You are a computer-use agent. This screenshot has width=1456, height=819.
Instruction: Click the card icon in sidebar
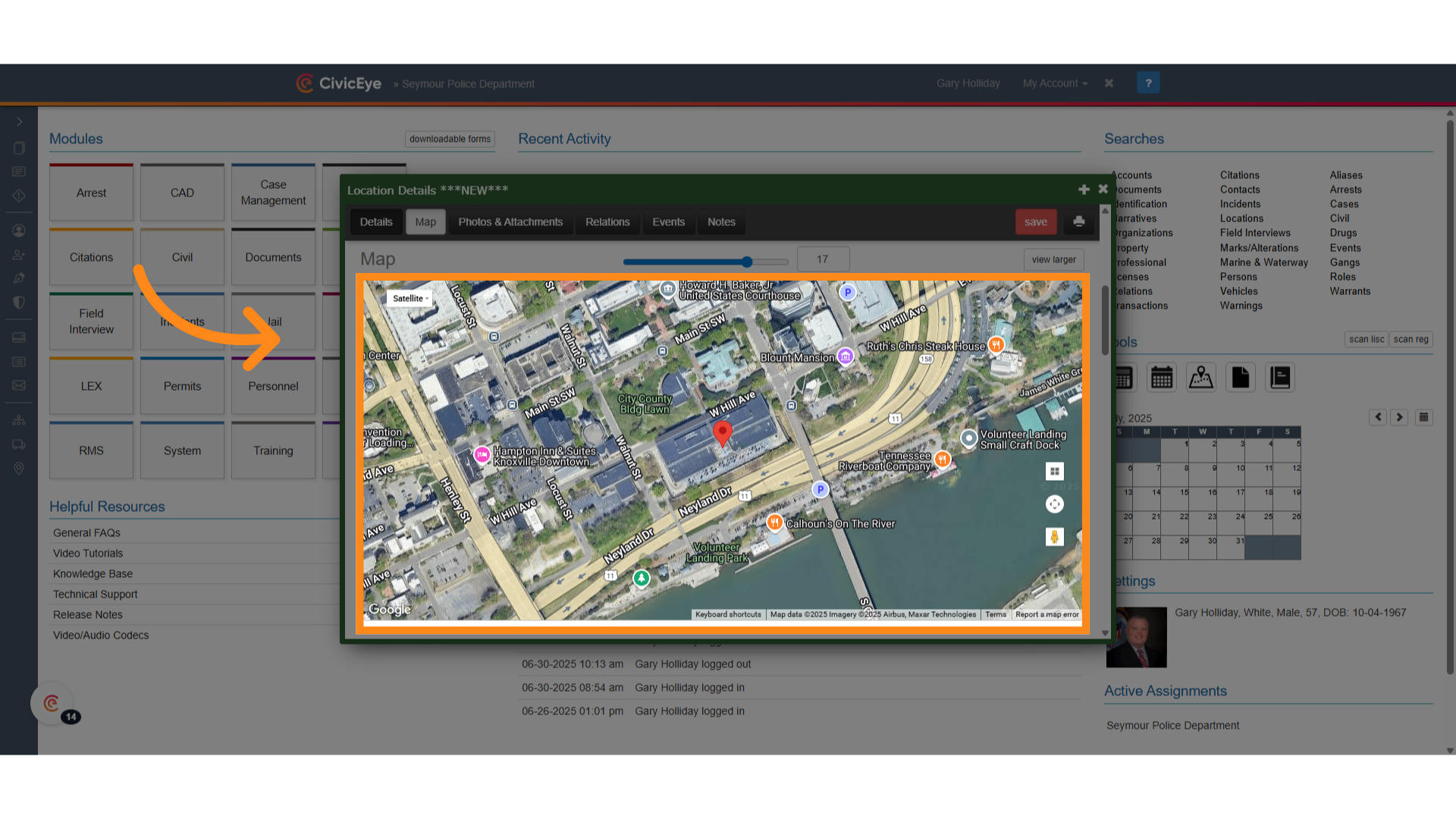[19, 337]
